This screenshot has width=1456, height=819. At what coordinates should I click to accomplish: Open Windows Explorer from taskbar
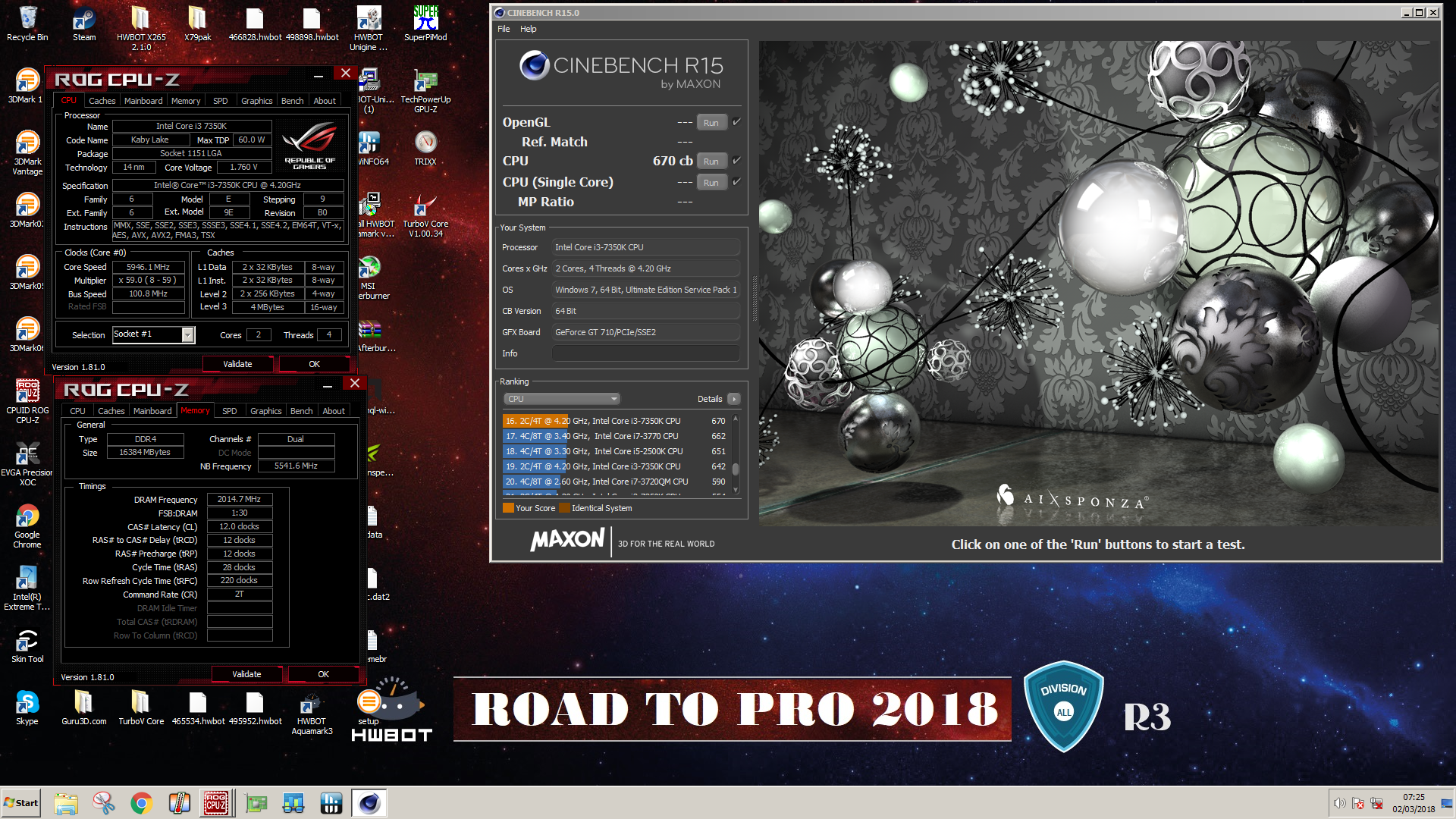pyautogui.click(x=66, y=803)
